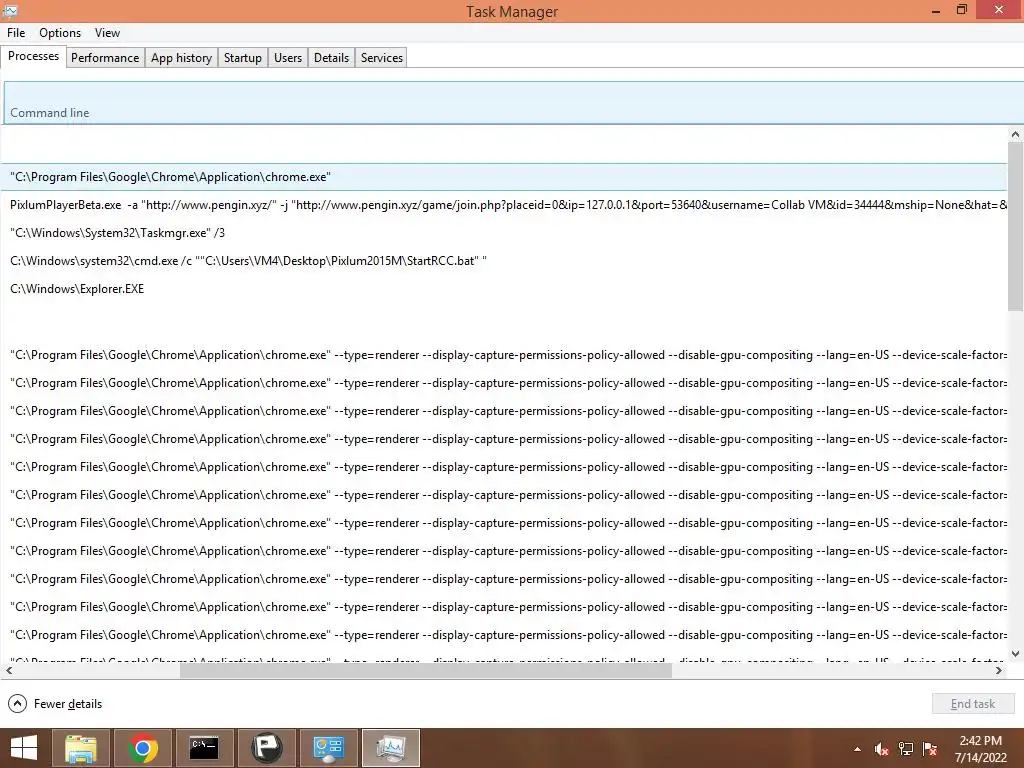Restore down the Task Manager window
The height and width of the screenshot is (768, 1024).
click(x=961, y=10)
